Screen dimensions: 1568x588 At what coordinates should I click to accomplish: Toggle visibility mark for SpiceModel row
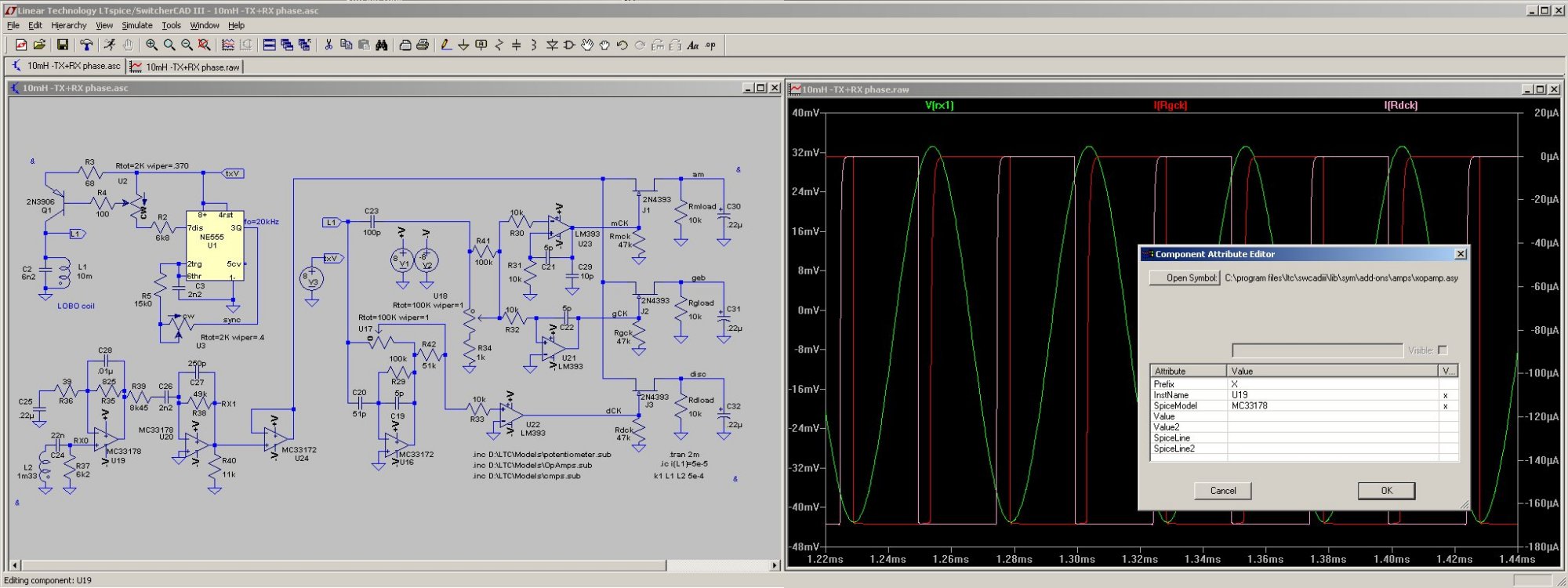(1445, 406)
